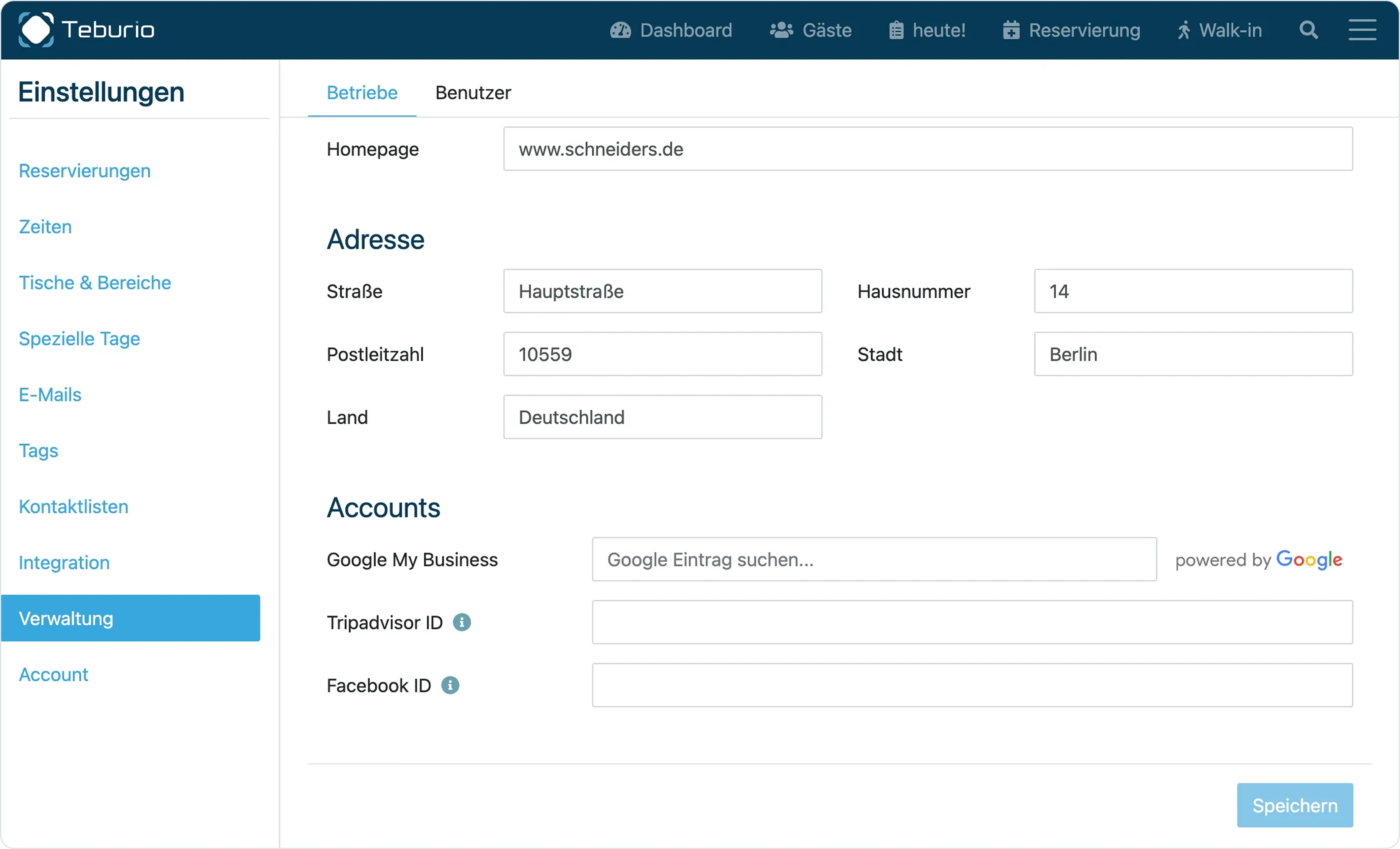Open Spezielle Tage in sidebar
The height and width of the screenshot is (849, 1400).
80,339
